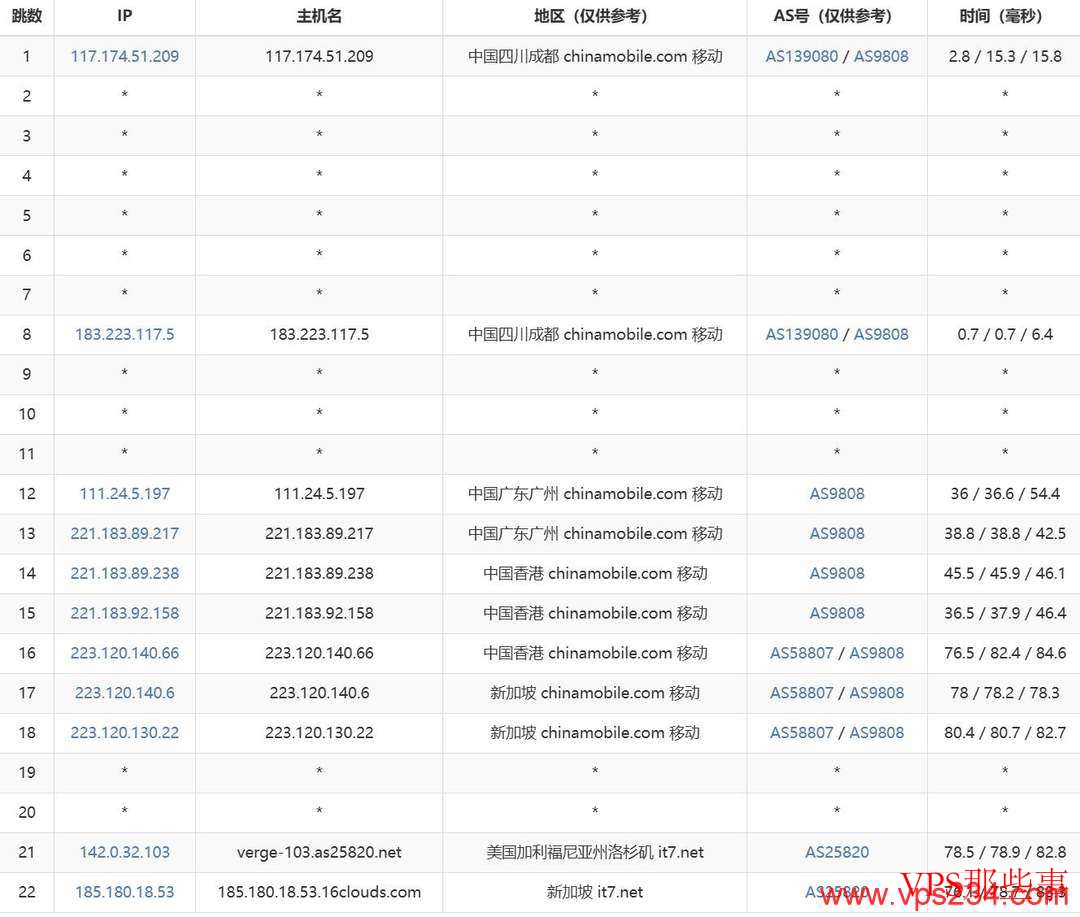The height and width of the screenshot is (917, 1080).
Task: Select the 111.24.5.197 hostname cell in hop 12
Action: pyautogui.click(x=319, y=494)
